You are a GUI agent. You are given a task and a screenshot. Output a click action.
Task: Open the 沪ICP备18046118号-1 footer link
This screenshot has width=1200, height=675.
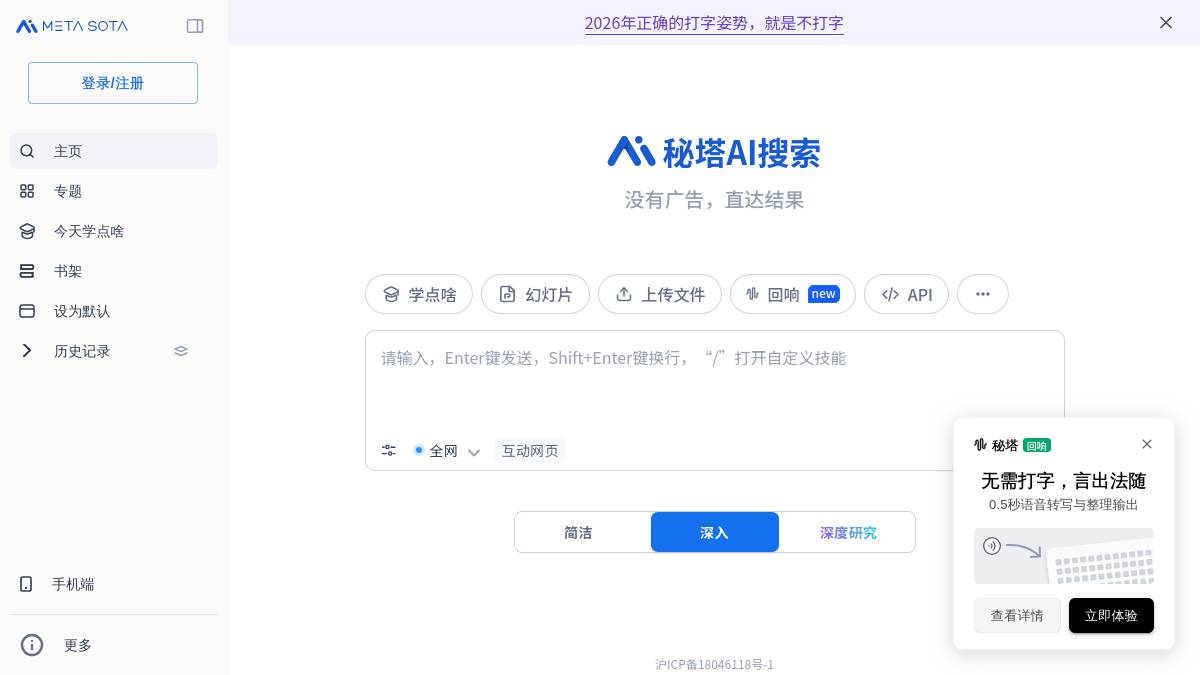pyautogui.click(x=715, y=664)
